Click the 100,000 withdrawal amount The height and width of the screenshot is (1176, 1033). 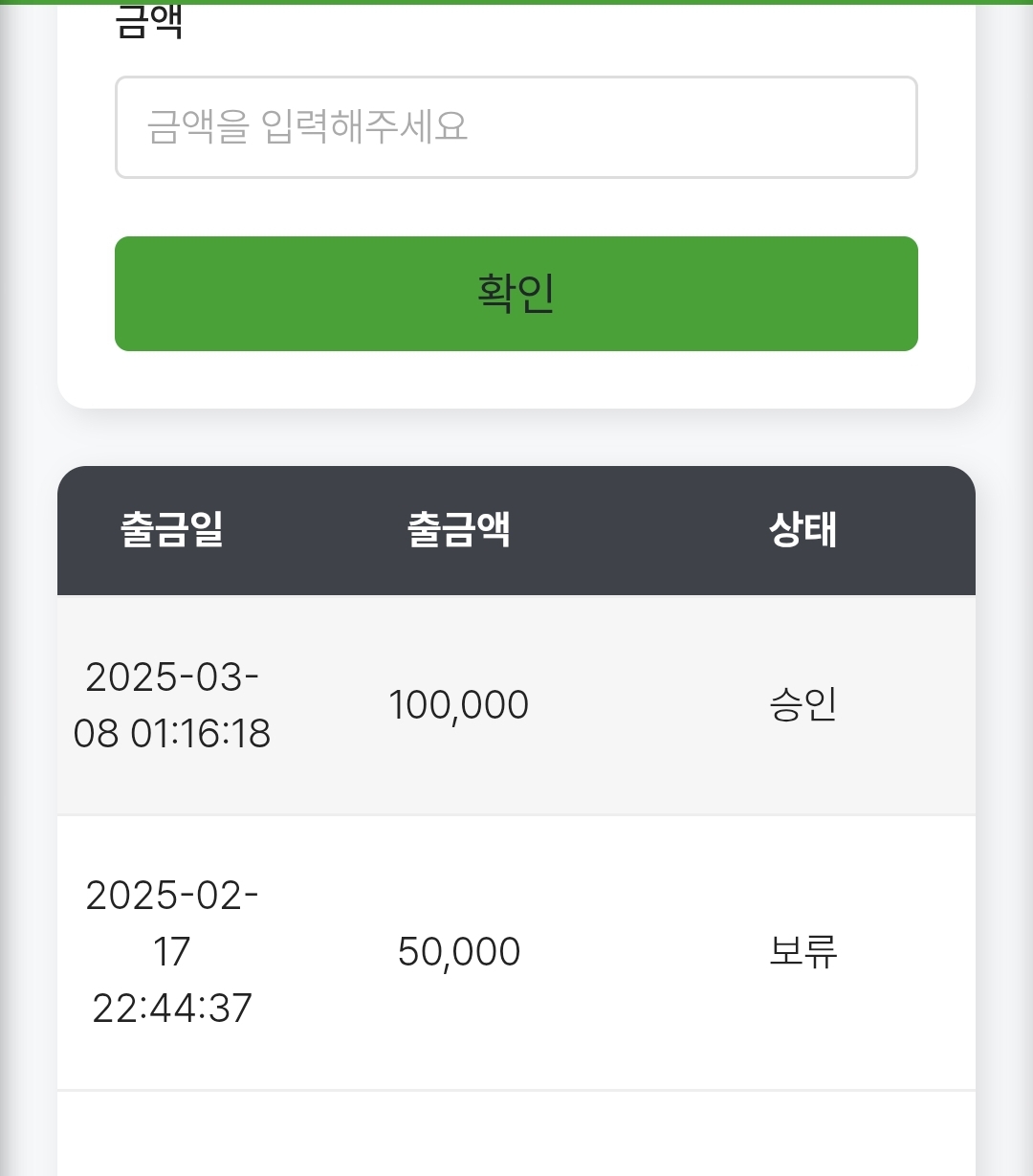pos(459,705)
